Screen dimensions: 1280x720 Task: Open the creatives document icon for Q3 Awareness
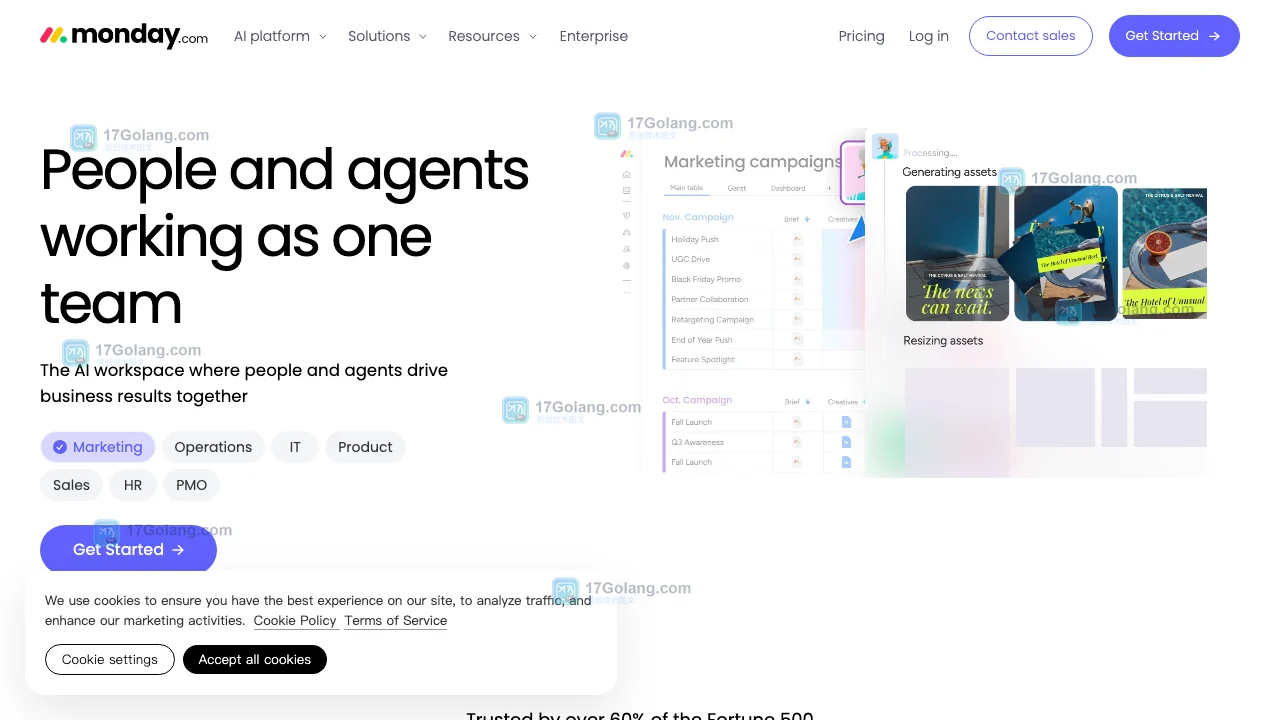[x=846, y=442]
